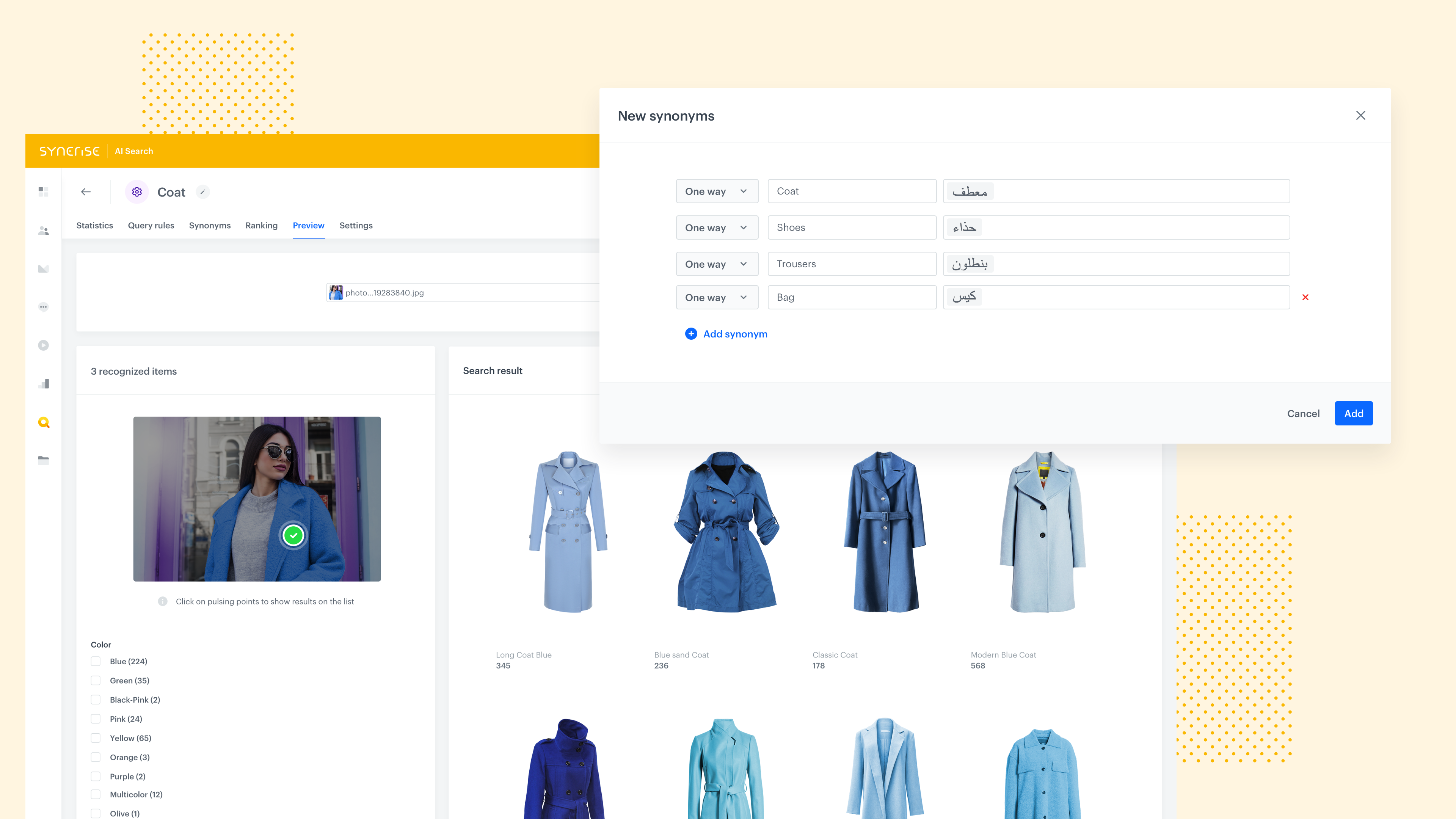Open the users icon in sidebar
This screenshot has width=1456, height=819.
click(44, 231)
